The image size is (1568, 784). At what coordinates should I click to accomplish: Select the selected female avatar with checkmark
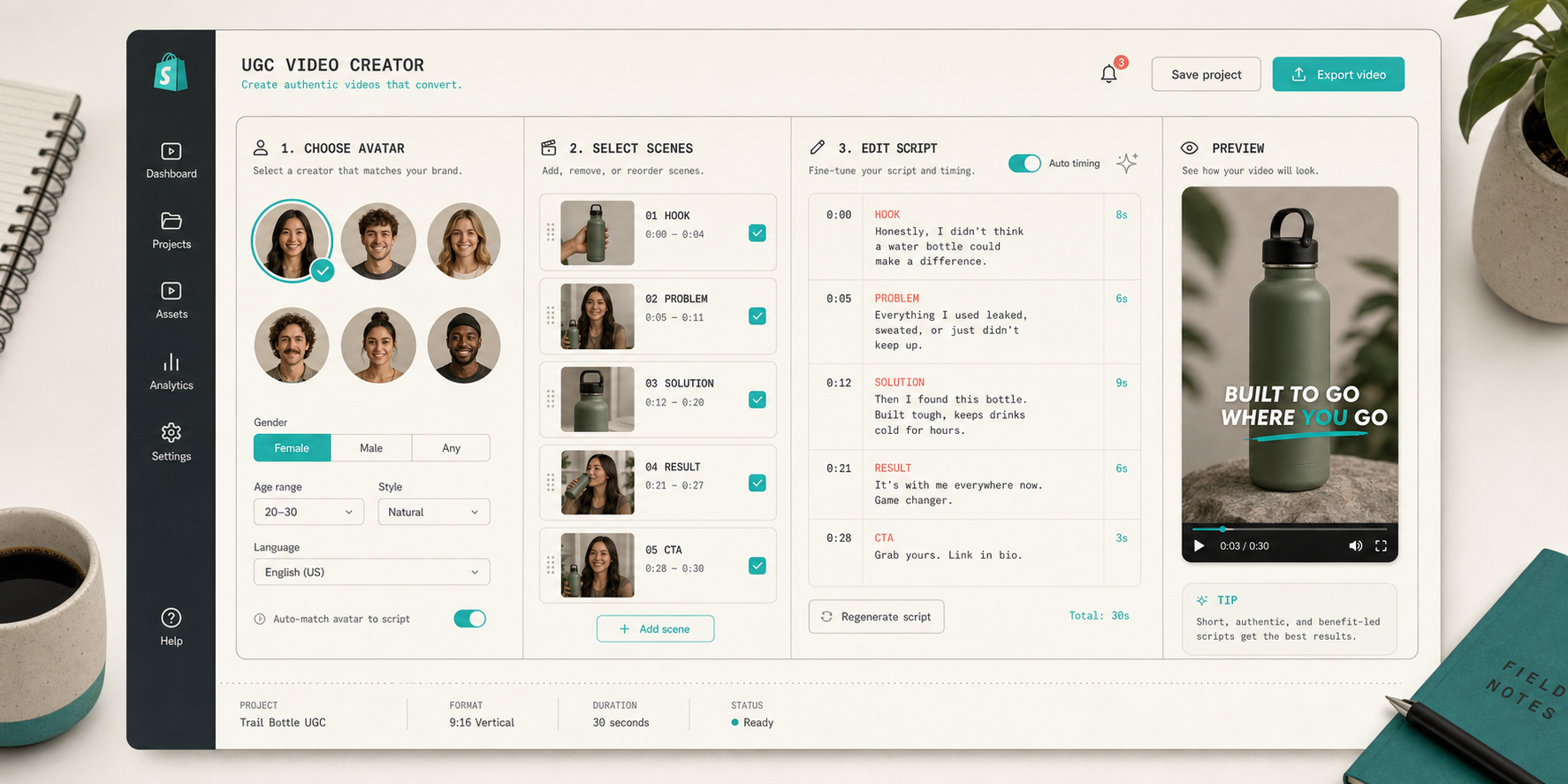(x=292, y=241)
